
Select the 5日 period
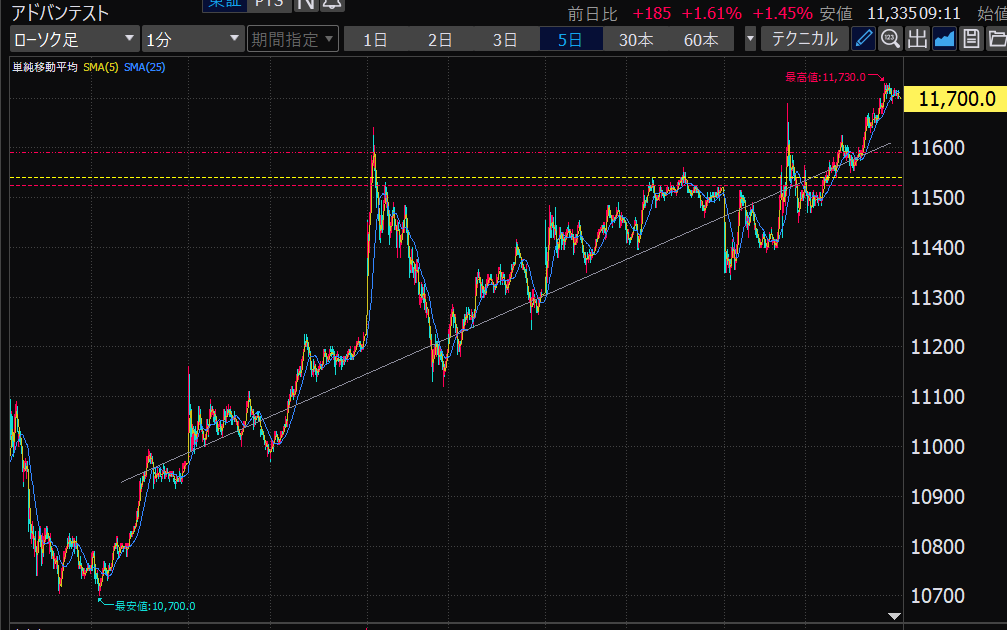tap(571, 40)
